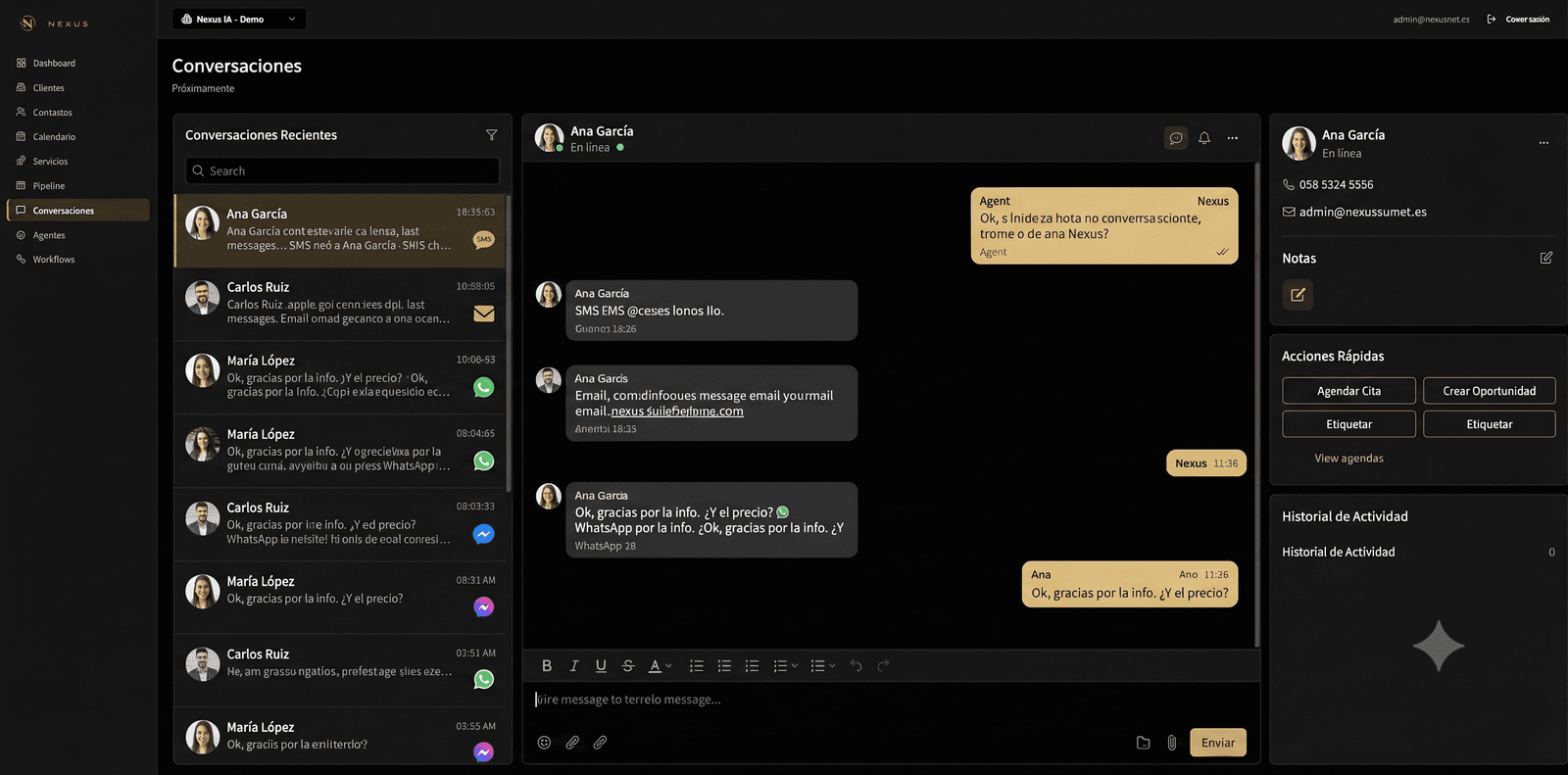Click WhatsApp icon on Carlos Ruiz 03:51 AM row
This screenshot has height=775, width=1568.
coord(483,679)
